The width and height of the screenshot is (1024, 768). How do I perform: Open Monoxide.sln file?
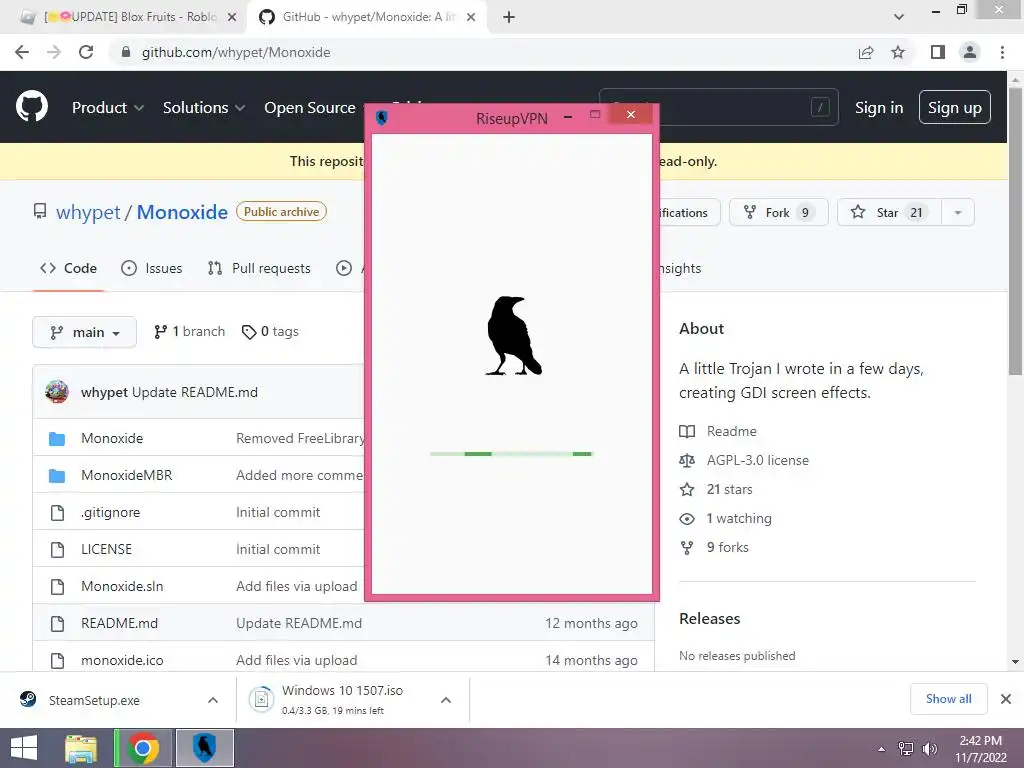pyautogui.click(x=122, y=586)
